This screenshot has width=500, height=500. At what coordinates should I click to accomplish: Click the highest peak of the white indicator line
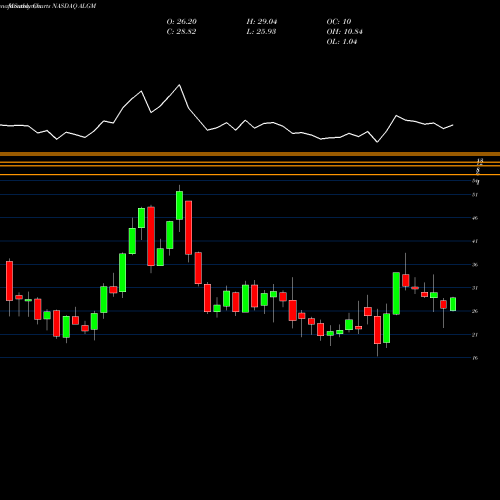click(179, 85)
